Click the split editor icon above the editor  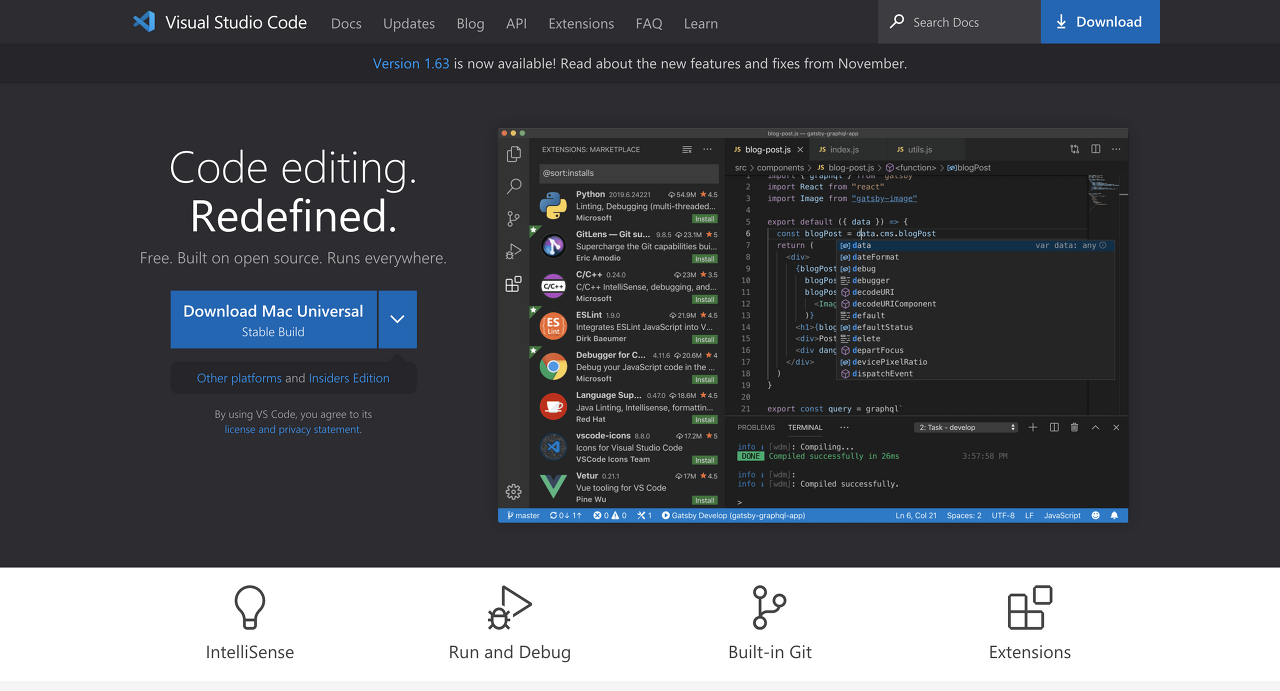(x=1096, y=149)
